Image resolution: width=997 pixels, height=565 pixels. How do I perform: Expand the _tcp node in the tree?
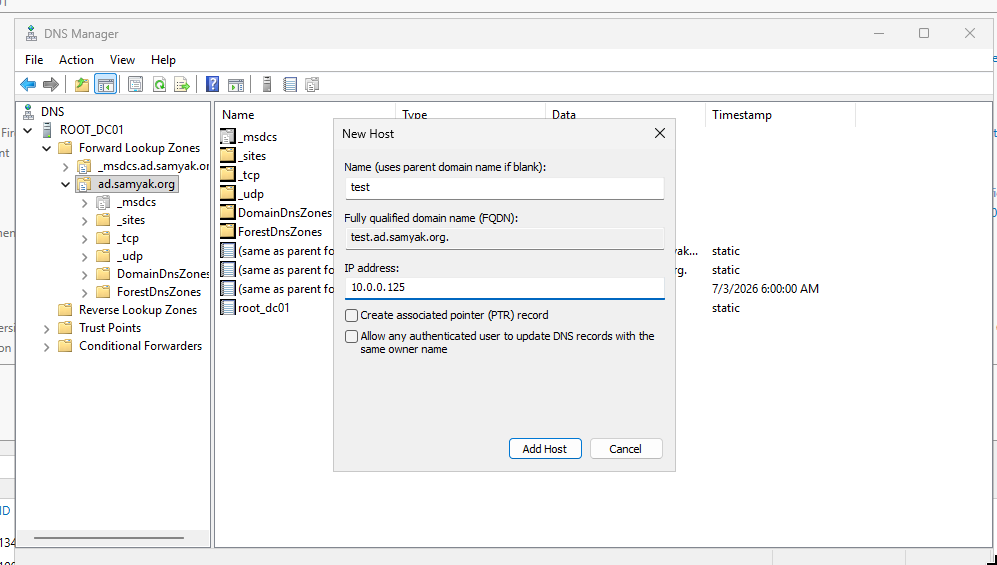(x=85, y=238)
